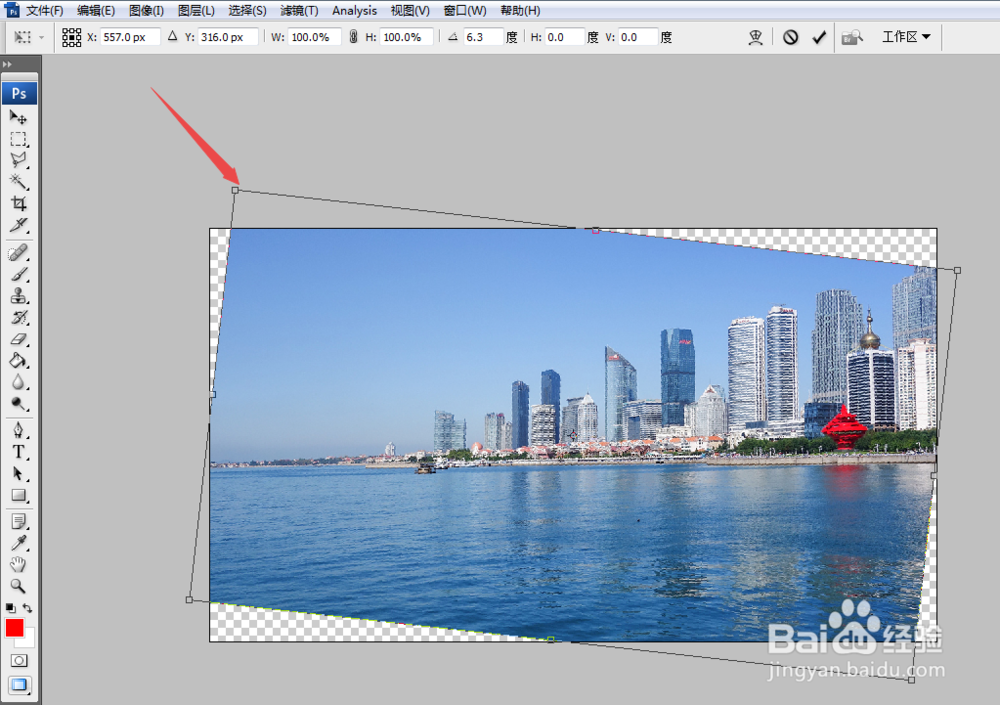Select the Horizontal Type tool

tap(19, 452)
